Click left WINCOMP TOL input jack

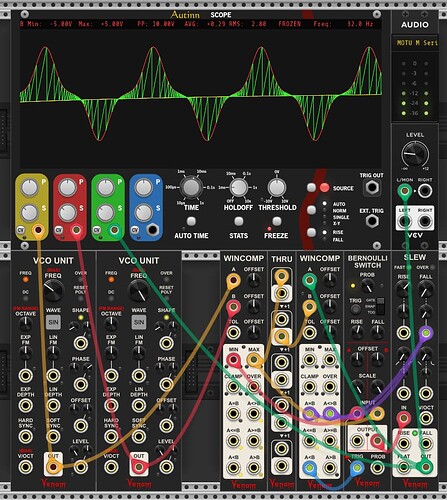[233, 333]
